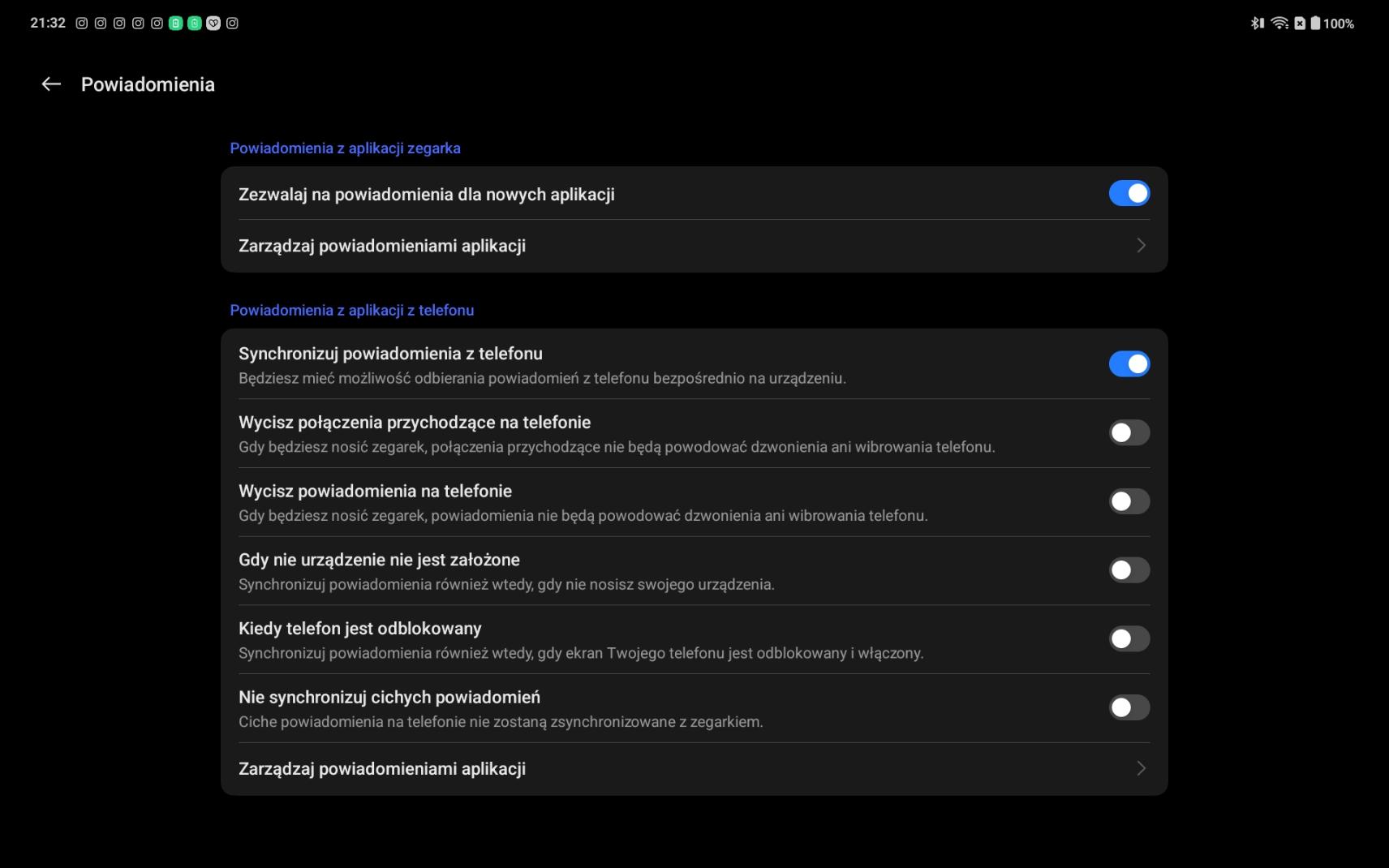Tap the battery icon beside 100%

[x=1315, y=24]
